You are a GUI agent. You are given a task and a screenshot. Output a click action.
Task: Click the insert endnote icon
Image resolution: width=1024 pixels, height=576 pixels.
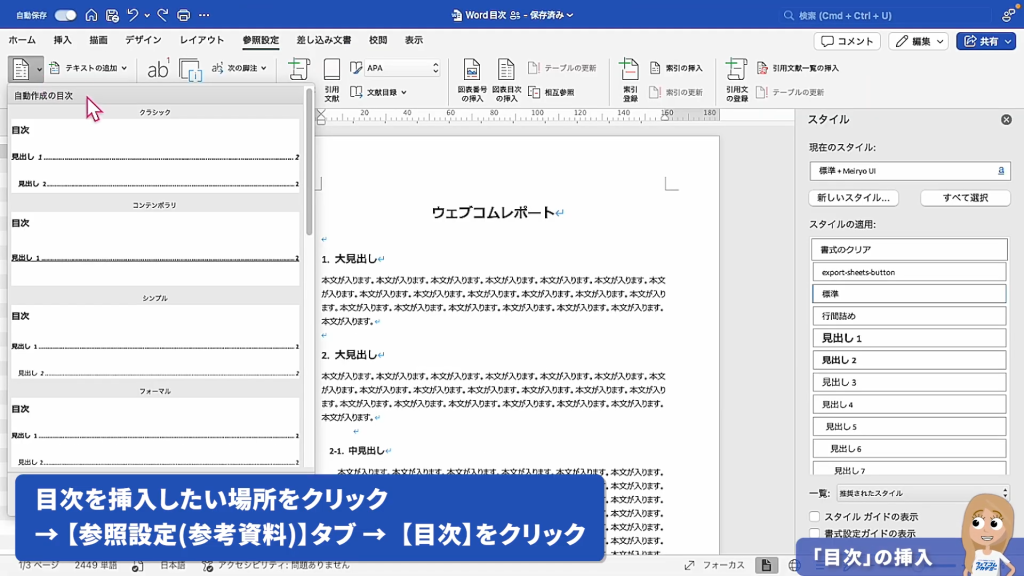(190, 70)
